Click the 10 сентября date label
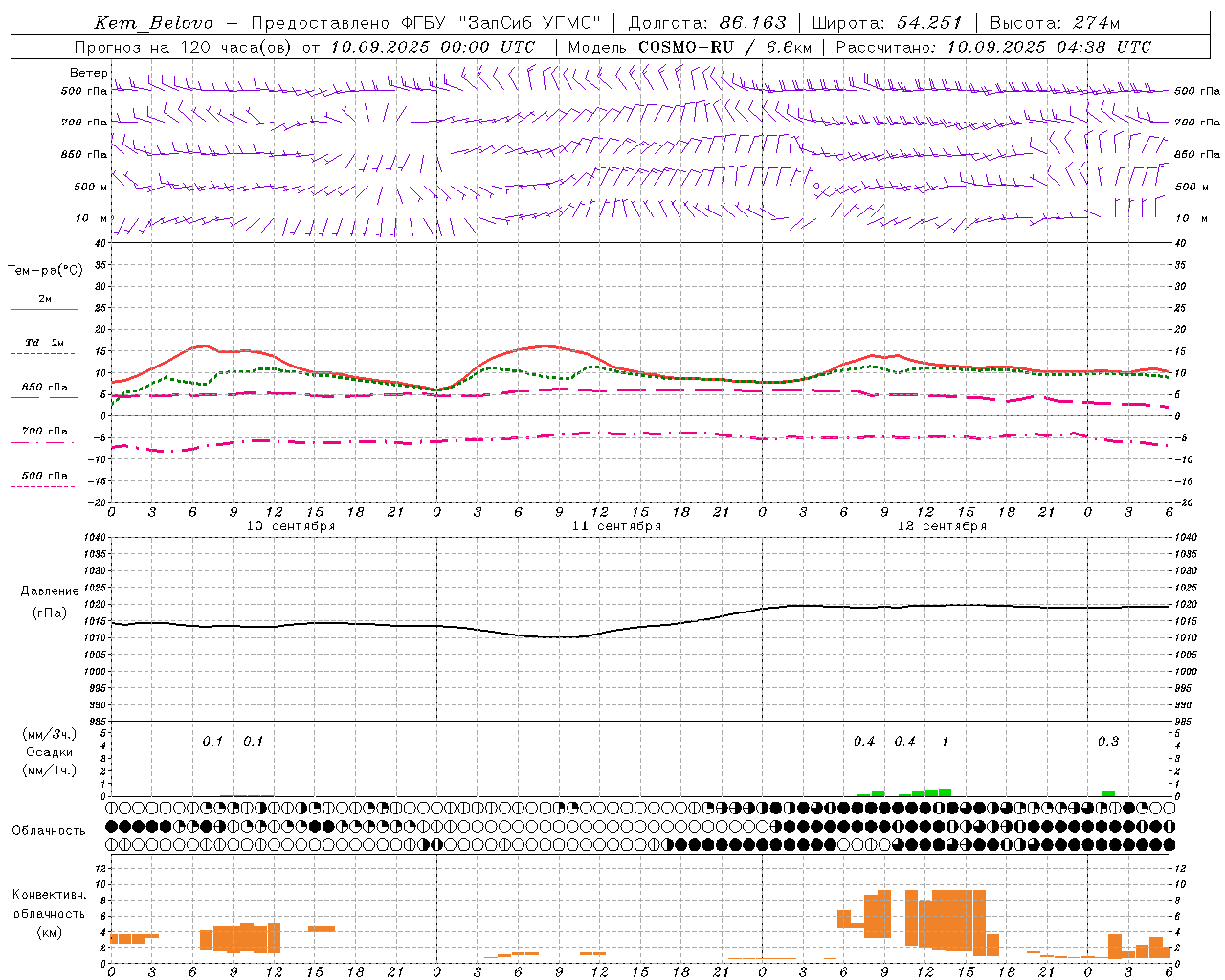The width and height of the screenshot is (1225, 980). [291, 526]
